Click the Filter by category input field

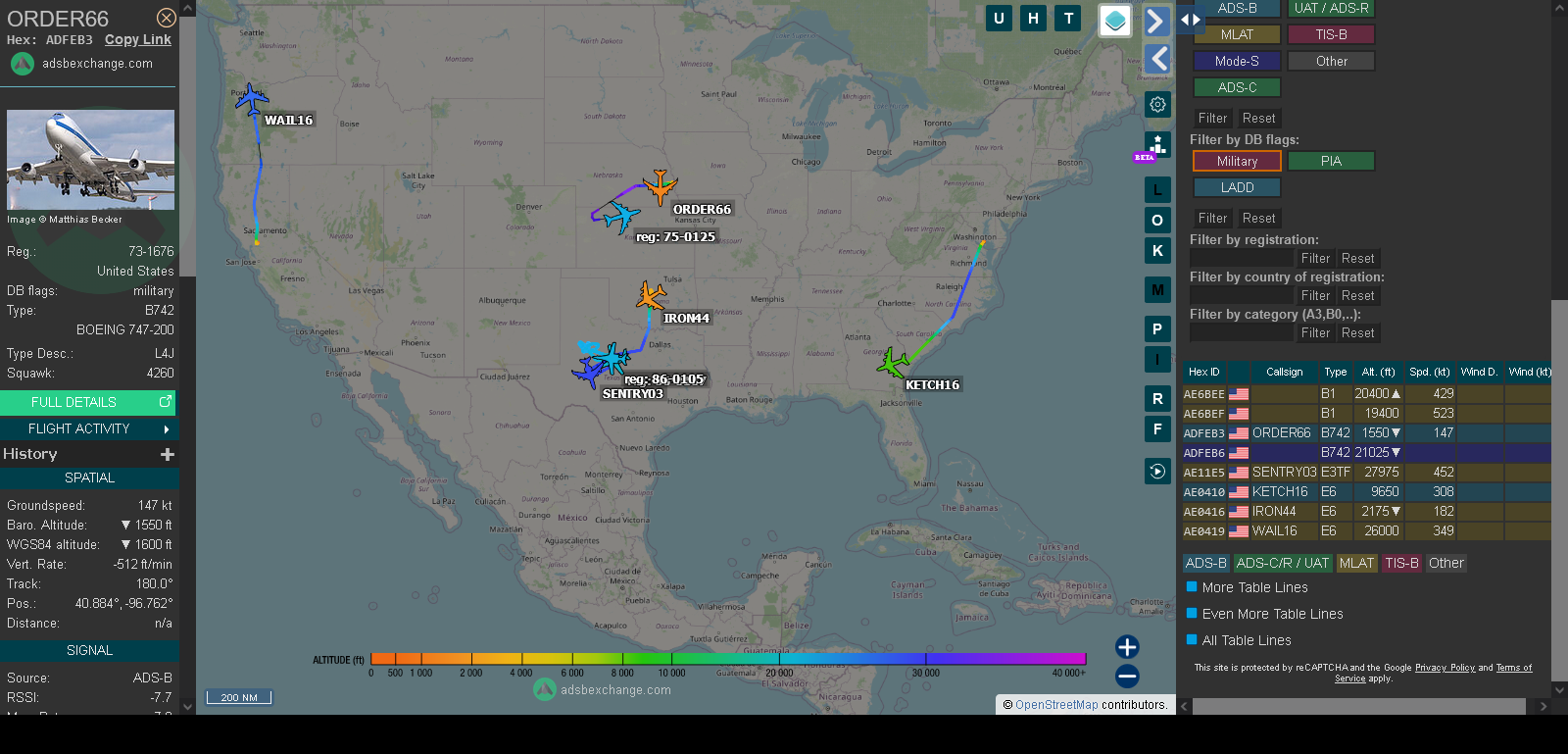[1242, 332]
